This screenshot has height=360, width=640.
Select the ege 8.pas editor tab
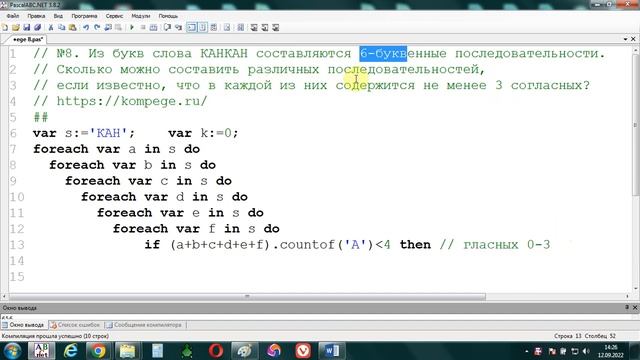click(x=27, y=40)
